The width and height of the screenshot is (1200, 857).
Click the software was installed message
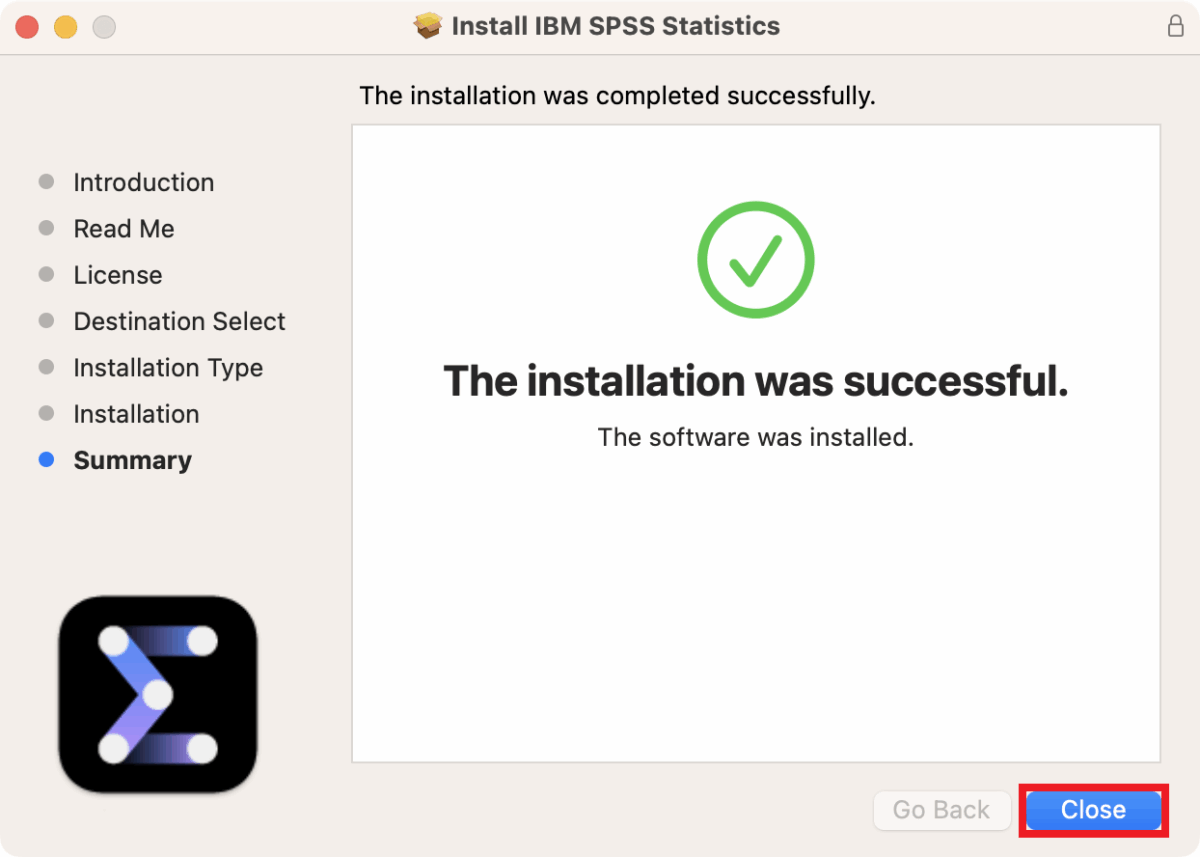[x=755, y=437]
